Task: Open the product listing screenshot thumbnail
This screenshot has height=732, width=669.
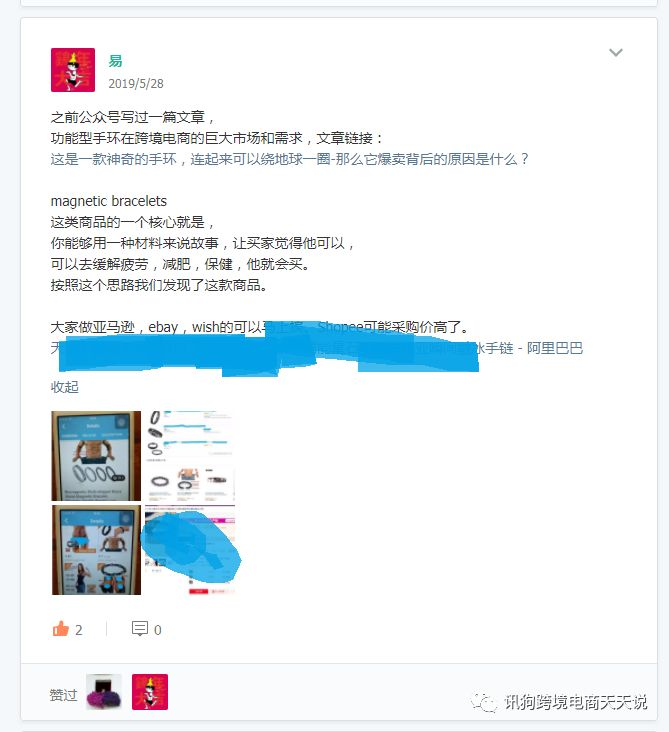Action: click(x=190, y=456)
